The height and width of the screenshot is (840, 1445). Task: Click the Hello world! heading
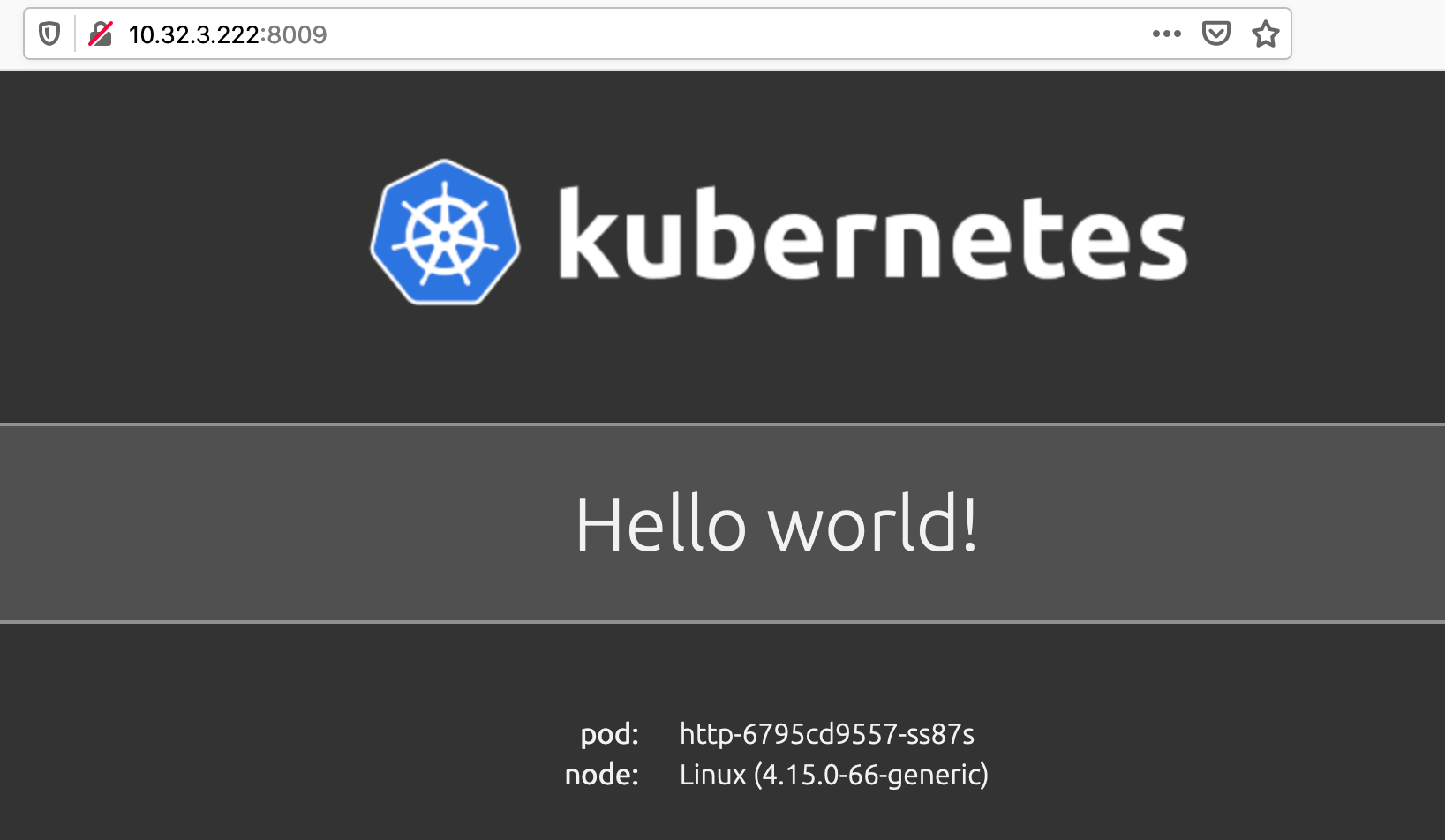(777, 524)
